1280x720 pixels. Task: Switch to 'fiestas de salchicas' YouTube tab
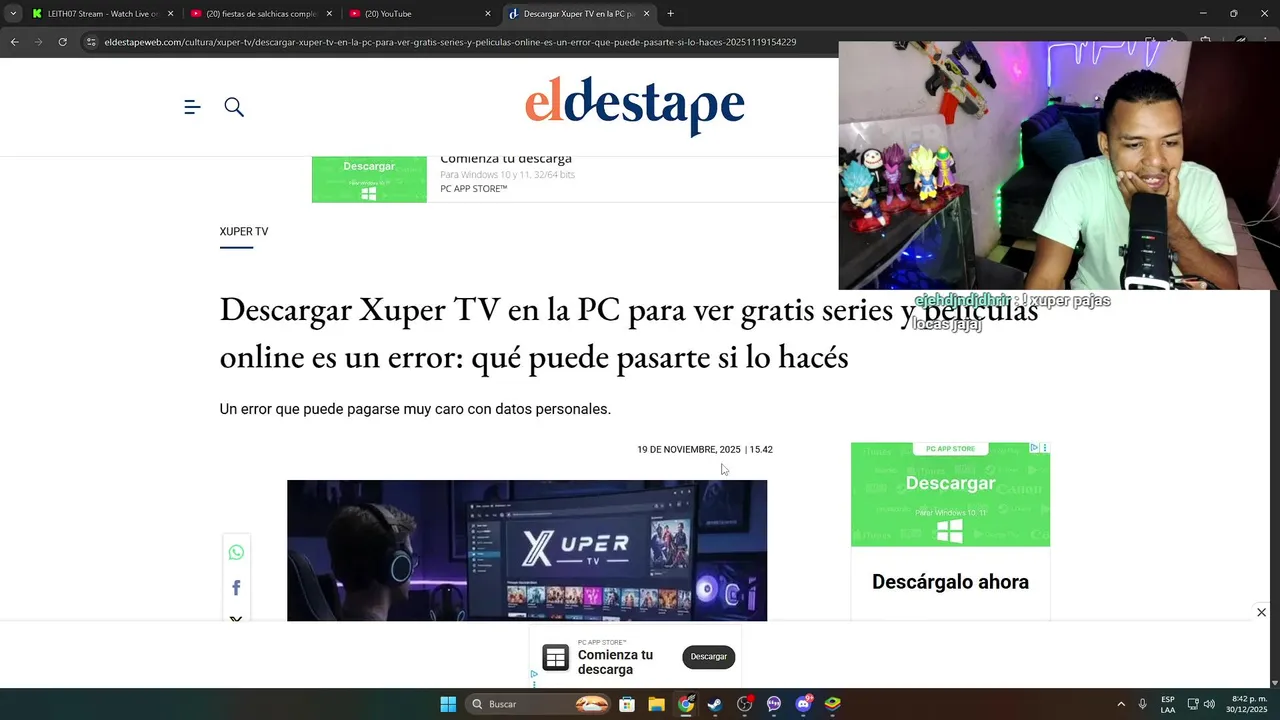pyautogui.click(x=260, y=14)
